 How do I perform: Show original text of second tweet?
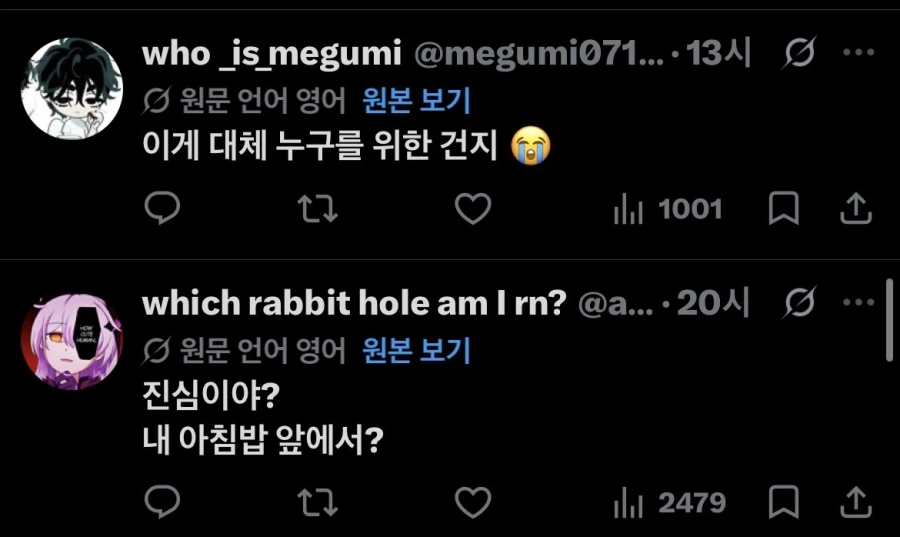click(x=416, y=350)
